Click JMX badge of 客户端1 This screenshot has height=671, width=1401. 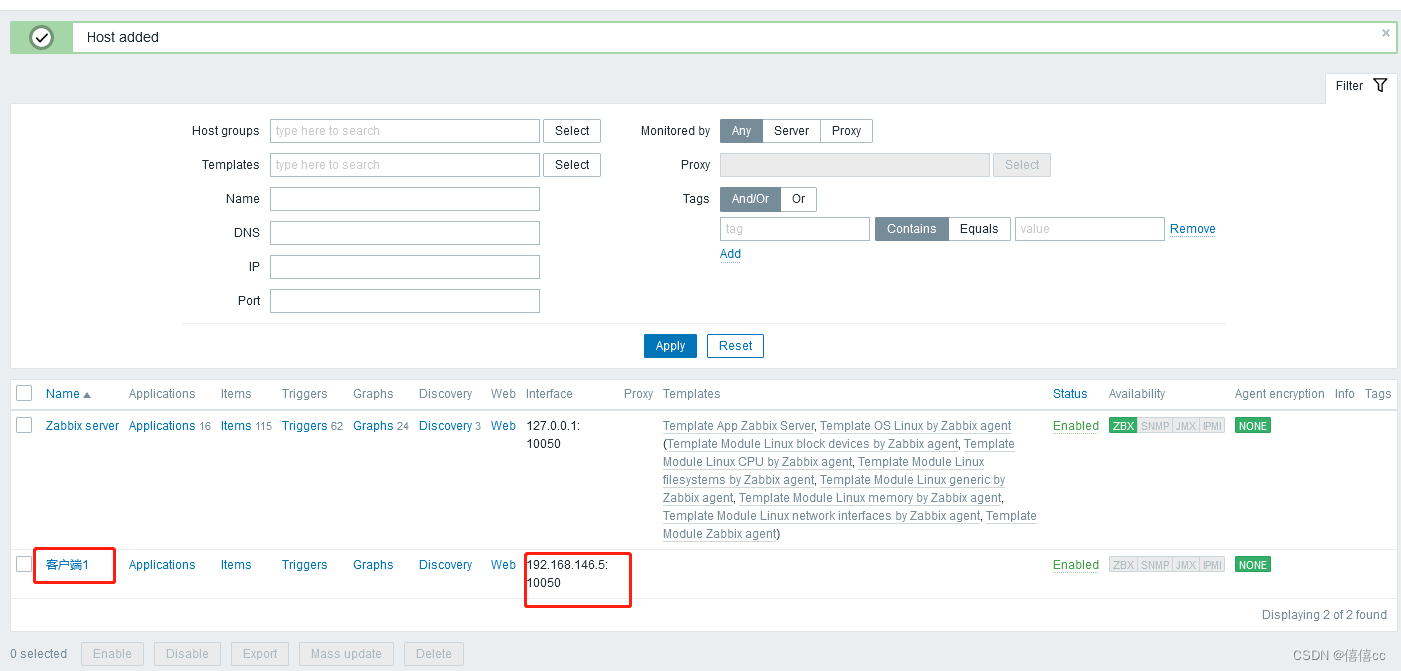pos(1186,565)
